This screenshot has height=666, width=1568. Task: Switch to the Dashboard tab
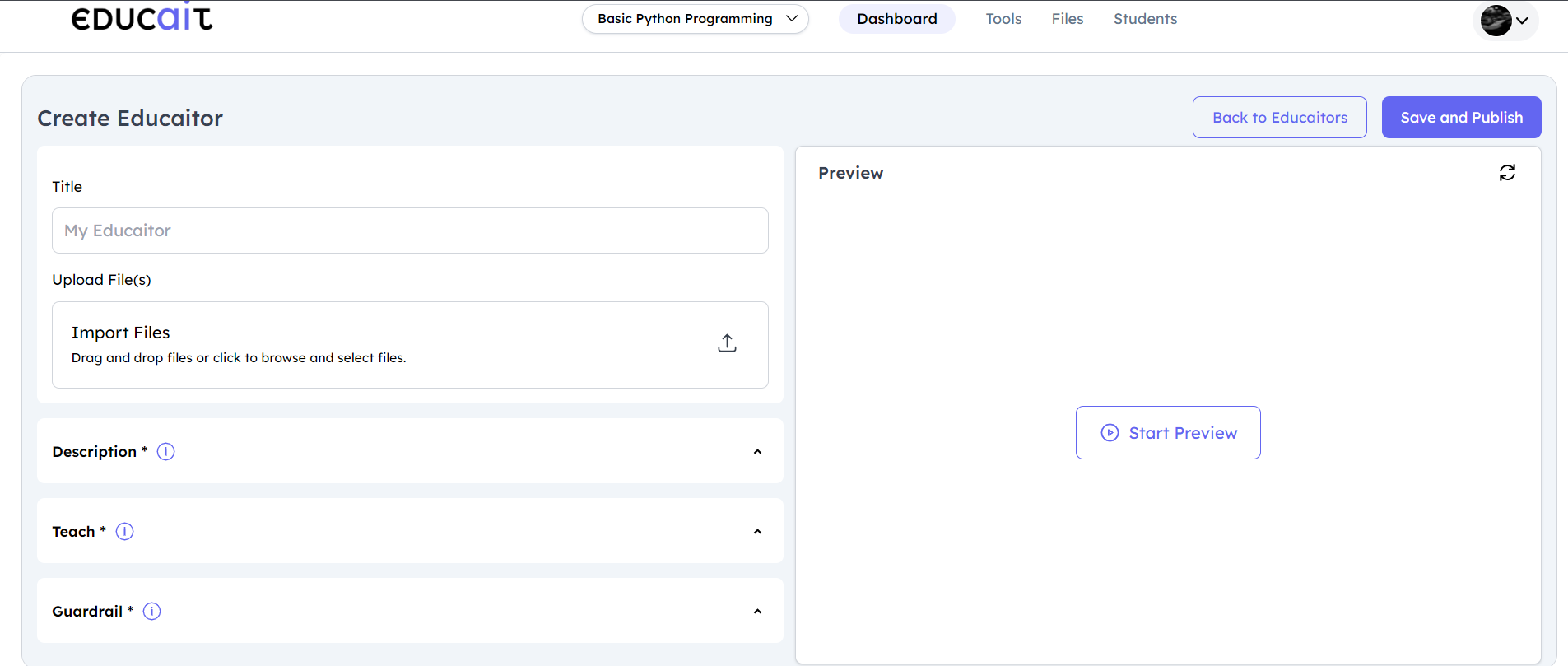pyautogui.click(x=896, y=19)
